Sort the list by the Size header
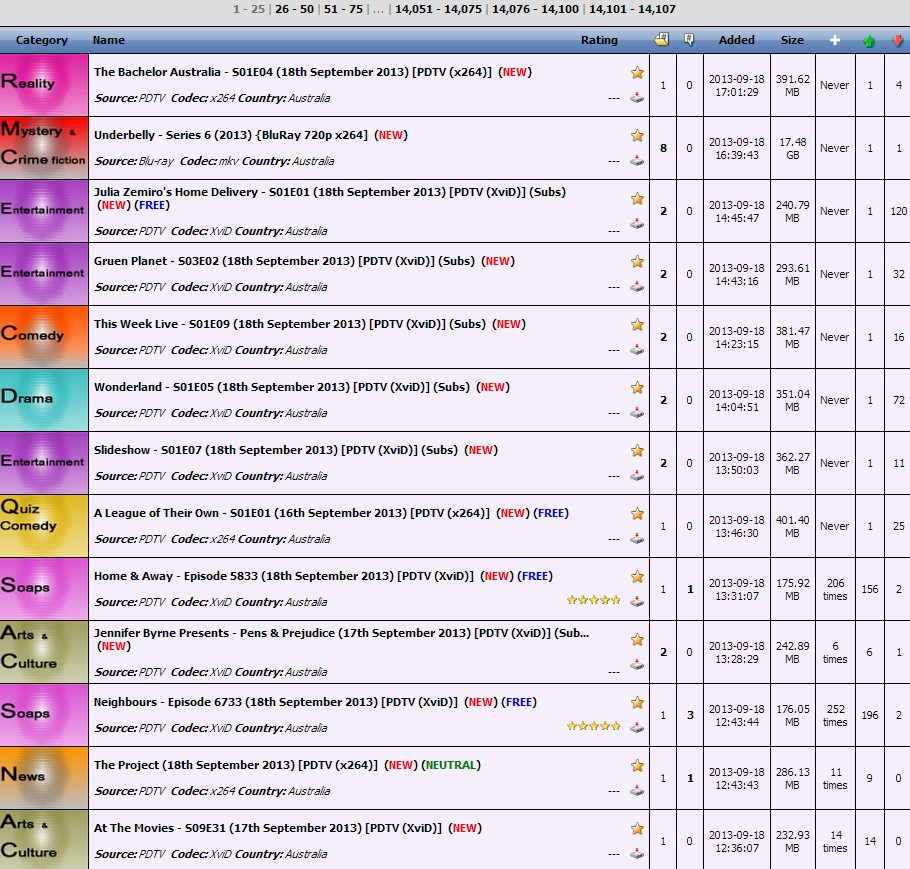 (x=792, y=40)
